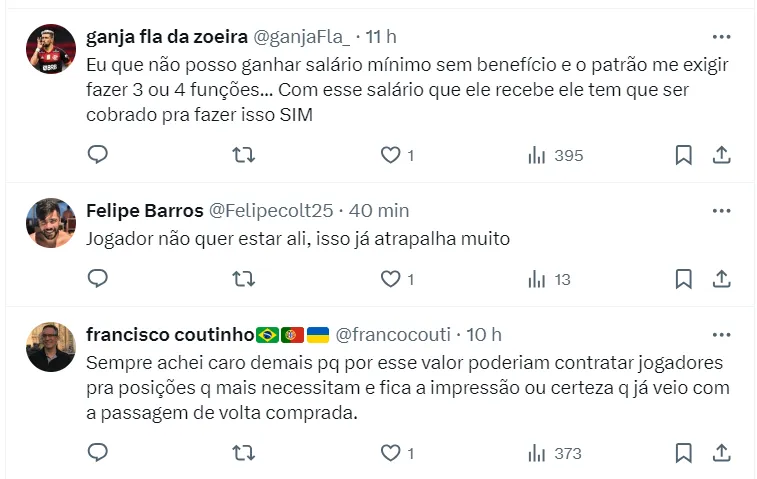Share ganja fla da zoeira's tweet
Viewport: 757px width, 479px height.
pyautogui.click(x=721, y=155)
